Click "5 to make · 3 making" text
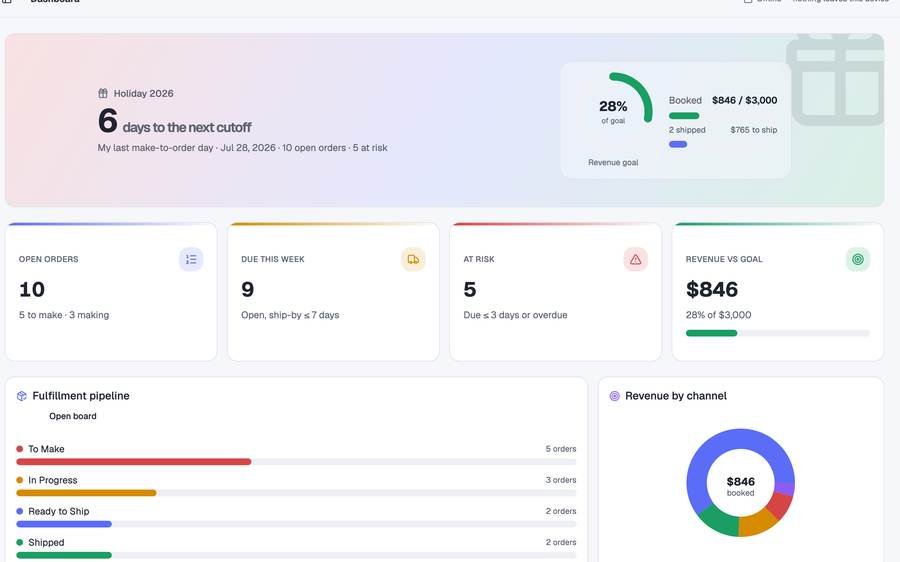900x562 pixels. click(x=64, y=315)
